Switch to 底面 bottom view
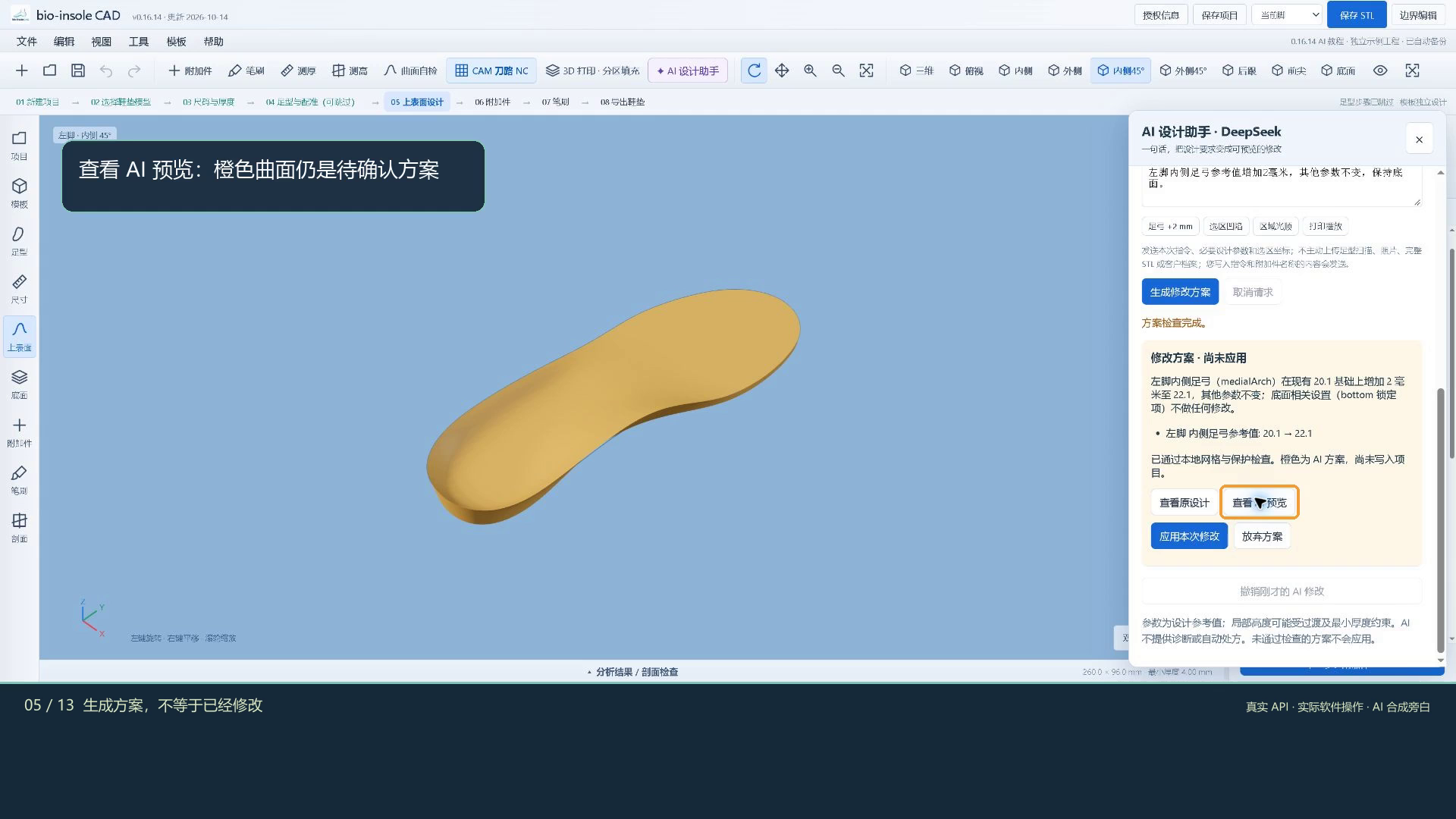This screenshot has height=819, width=1456. [1338, 71]
